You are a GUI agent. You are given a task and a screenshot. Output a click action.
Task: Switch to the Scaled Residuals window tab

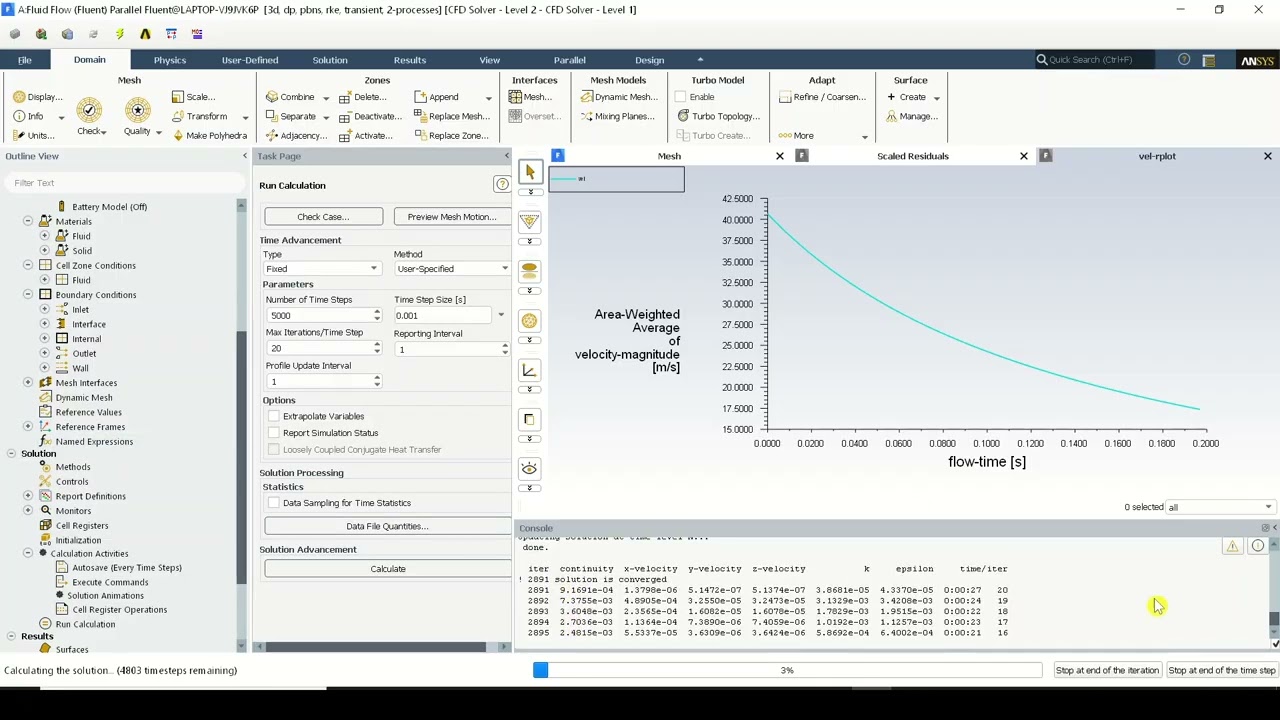pyautogui.click(x=913, y=156)
